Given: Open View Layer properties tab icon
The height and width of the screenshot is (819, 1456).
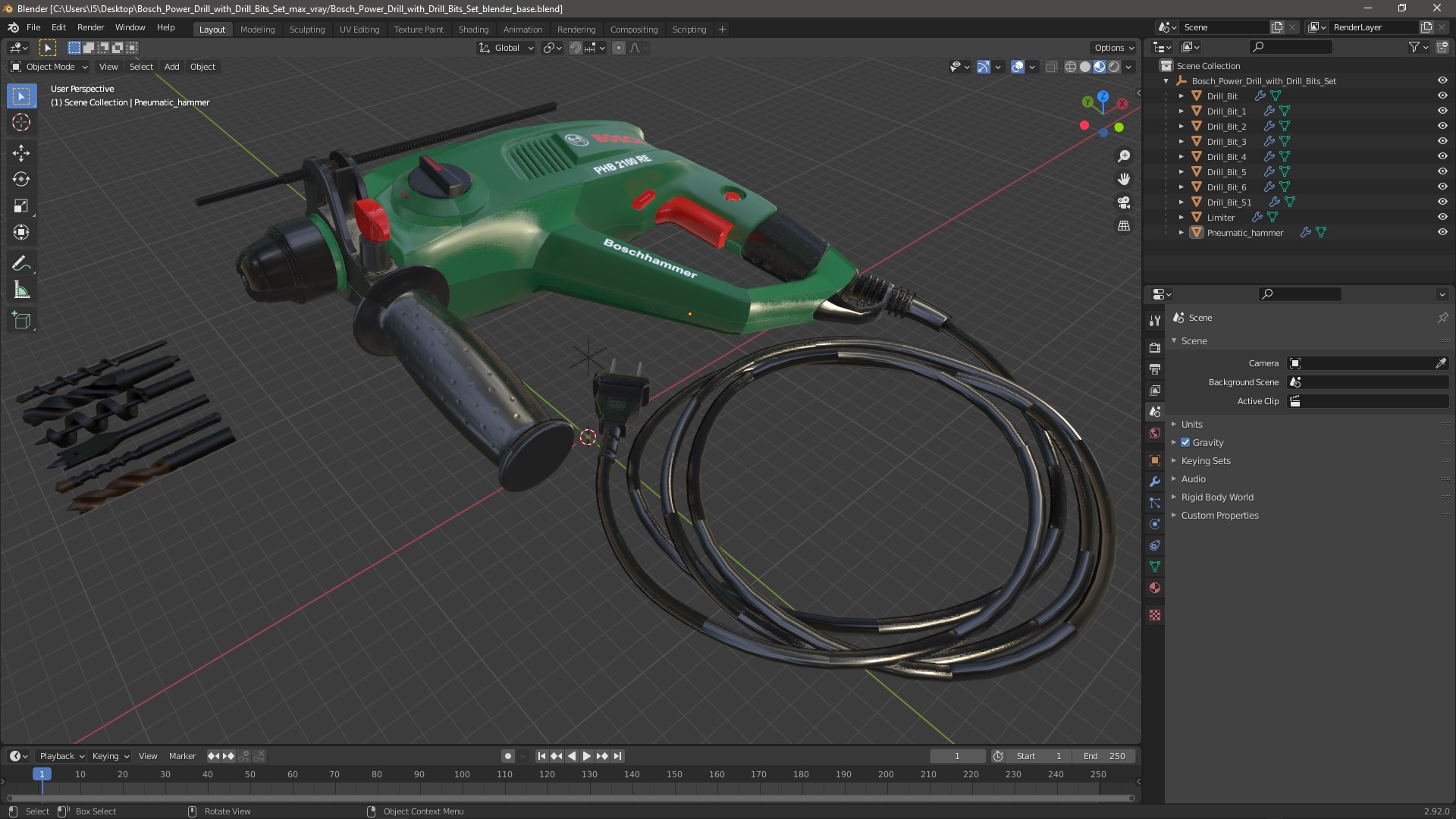Looking at the screenshot, I should 1155,390.
